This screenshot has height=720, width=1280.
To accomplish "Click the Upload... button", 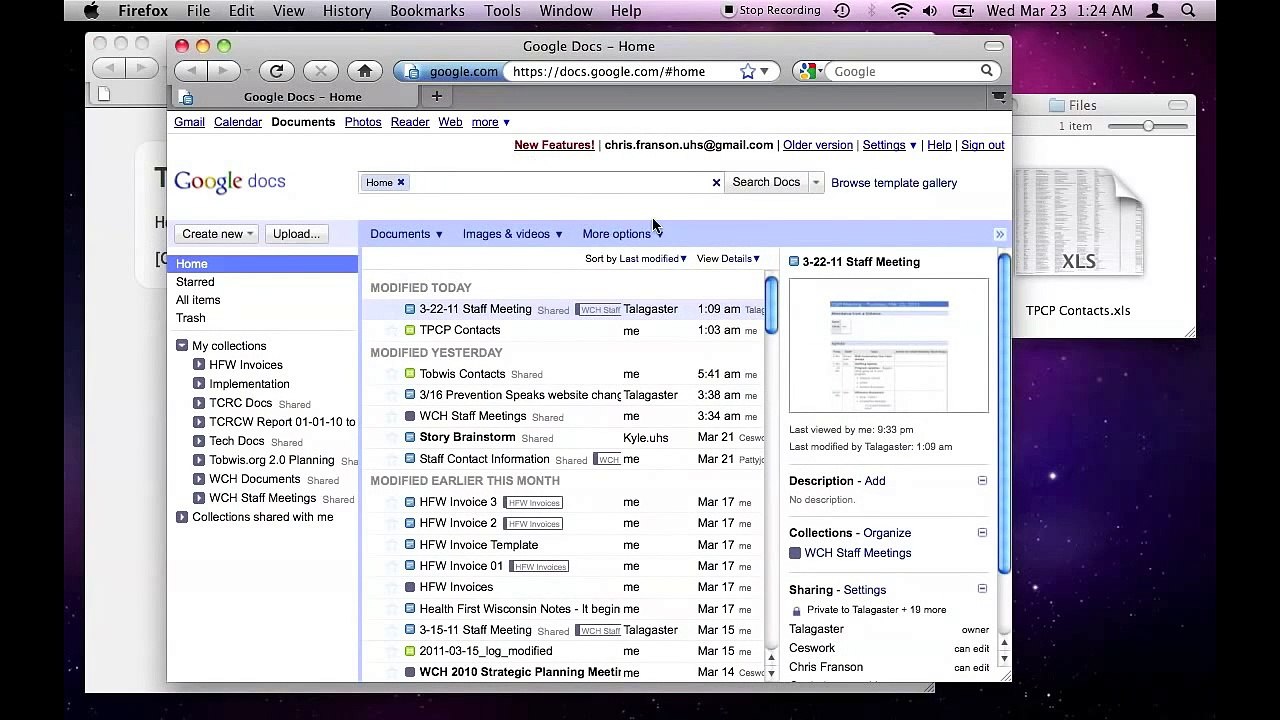I will tap(296, 234).
